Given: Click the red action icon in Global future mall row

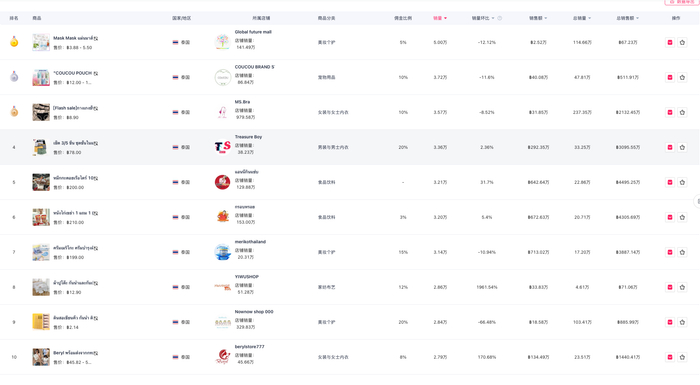Looking at the screenshot, I should click(x=670, y=42).
